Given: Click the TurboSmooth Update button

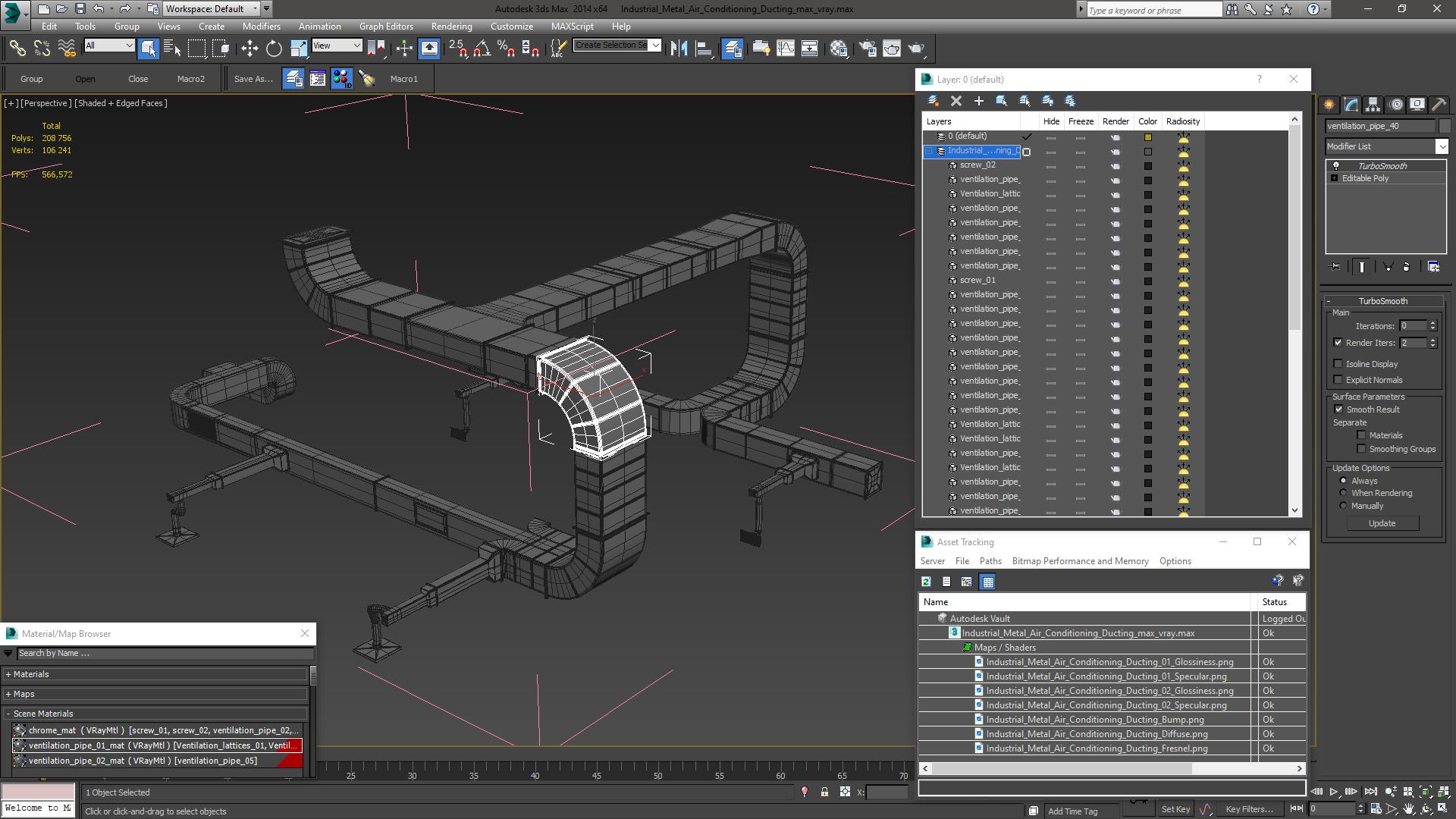Looking at the screenshot, I should (1381, 523).
